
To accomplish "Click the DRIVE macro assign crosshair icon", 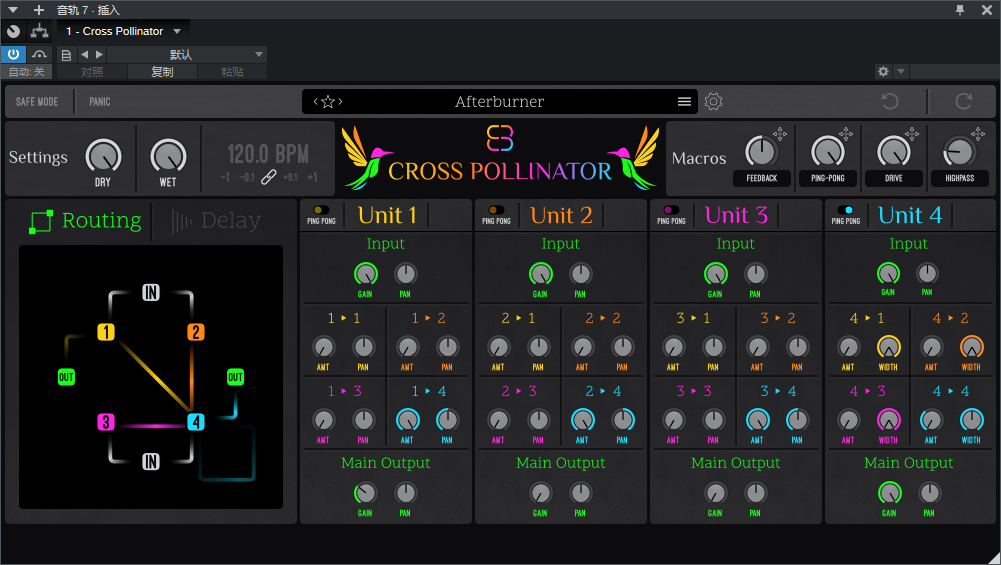I will point(912,133).
